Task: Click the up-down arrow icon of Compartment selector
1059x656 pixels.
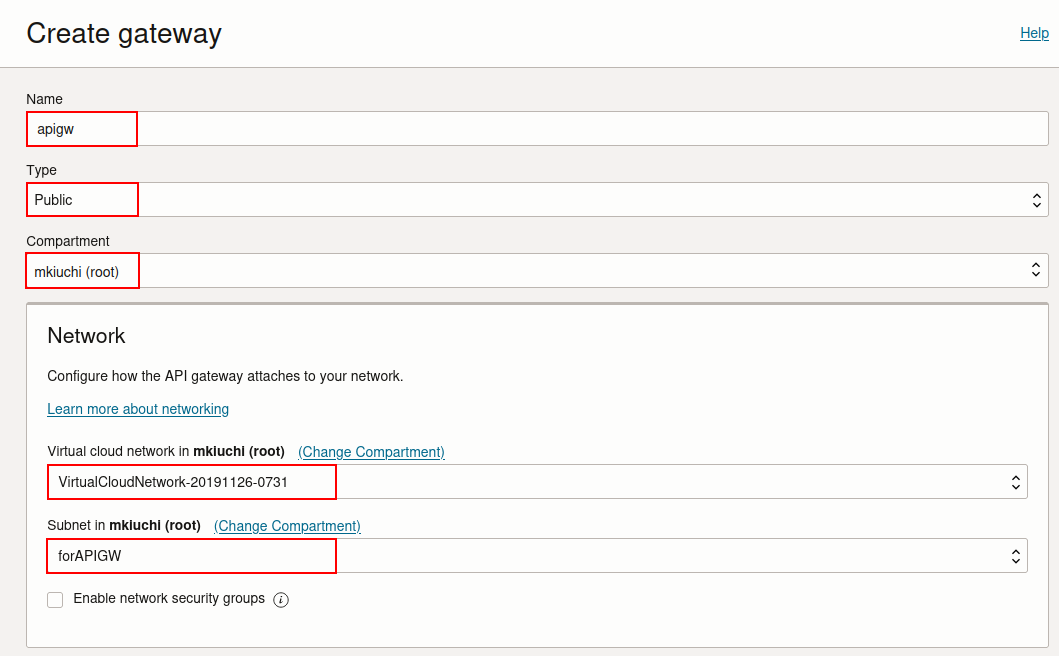Action: (x=1036, y=270)
